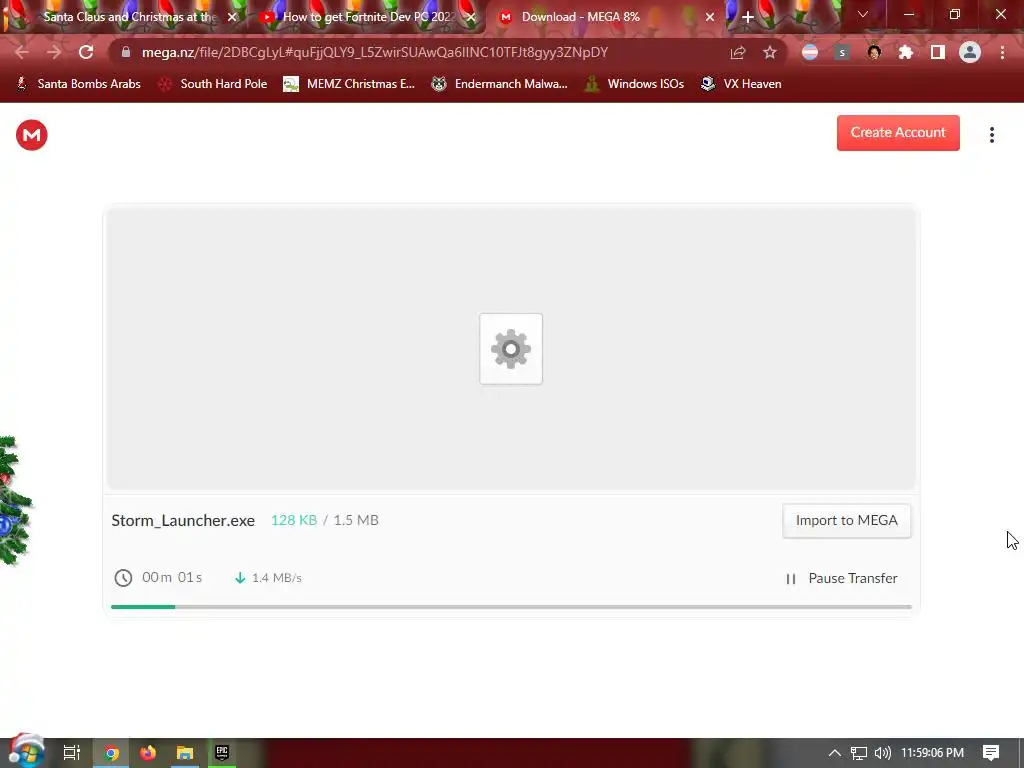Open File Explorer from taskbar
The height and width of the screenshot is (768, 1024).
[x=185, y=753]
